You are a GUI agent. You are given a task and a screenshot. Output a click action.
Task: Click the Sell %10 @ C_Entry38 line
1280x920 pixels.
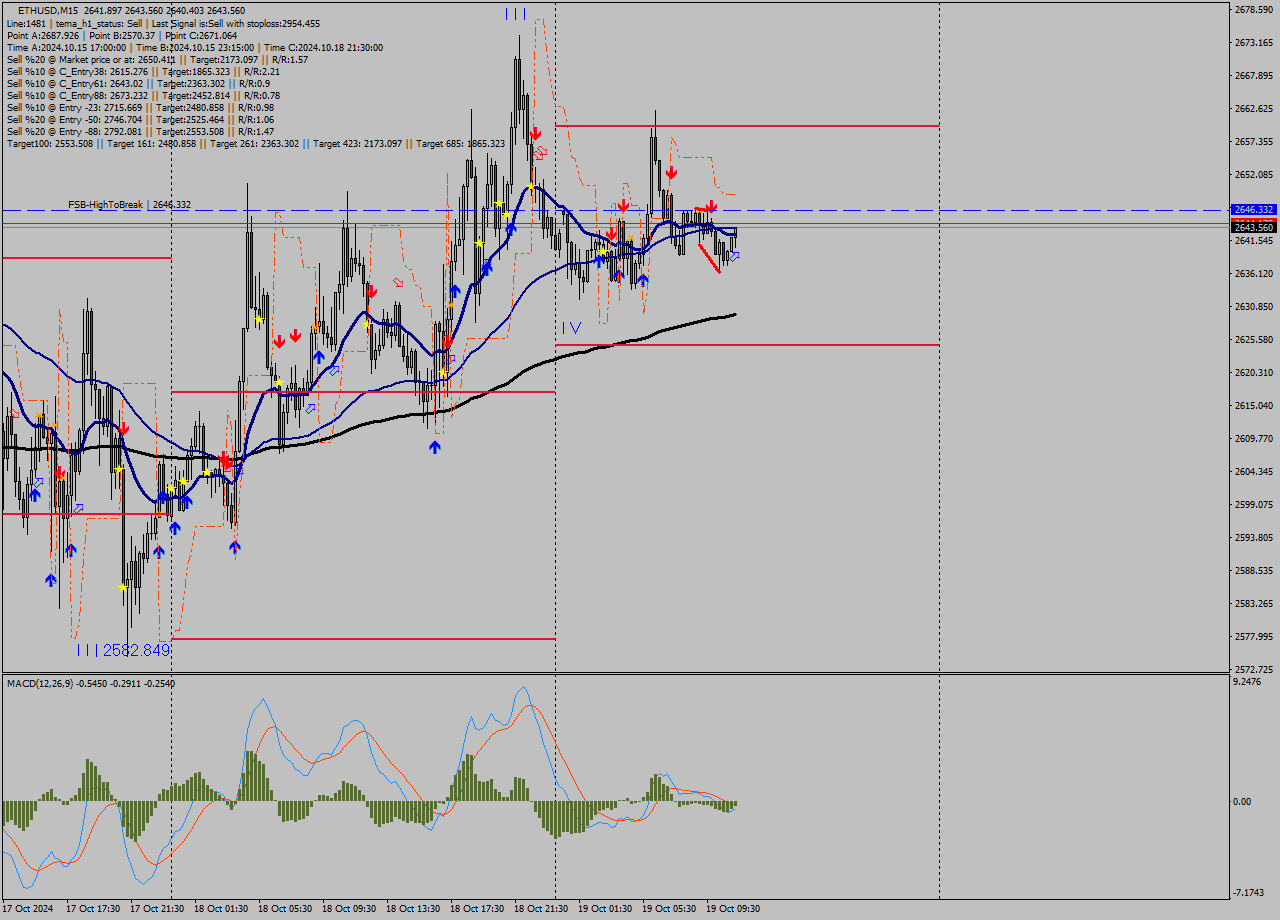click(143, 71)
